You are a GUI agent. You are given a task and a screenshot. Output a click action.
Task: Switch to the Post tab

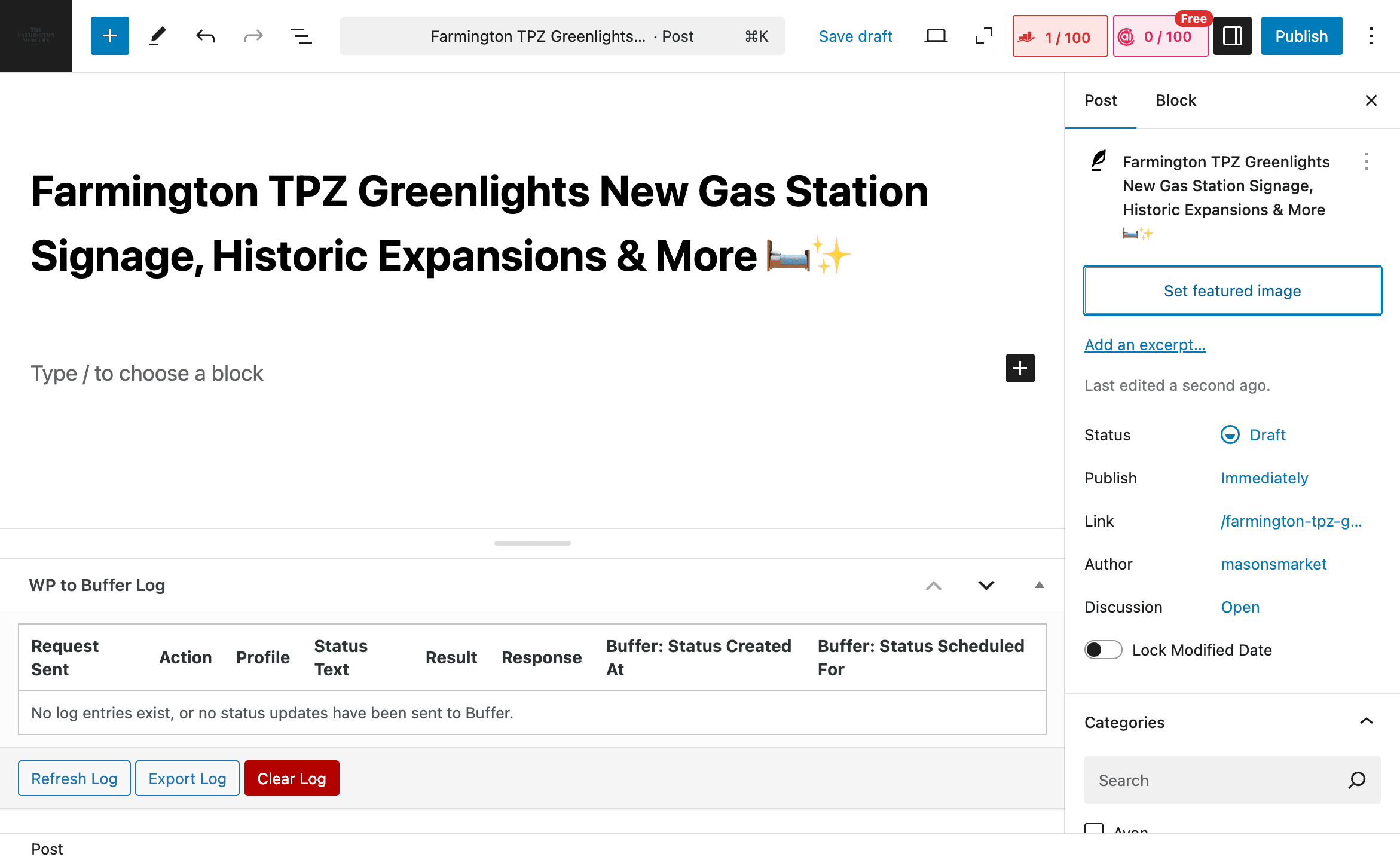(1101, 100)
